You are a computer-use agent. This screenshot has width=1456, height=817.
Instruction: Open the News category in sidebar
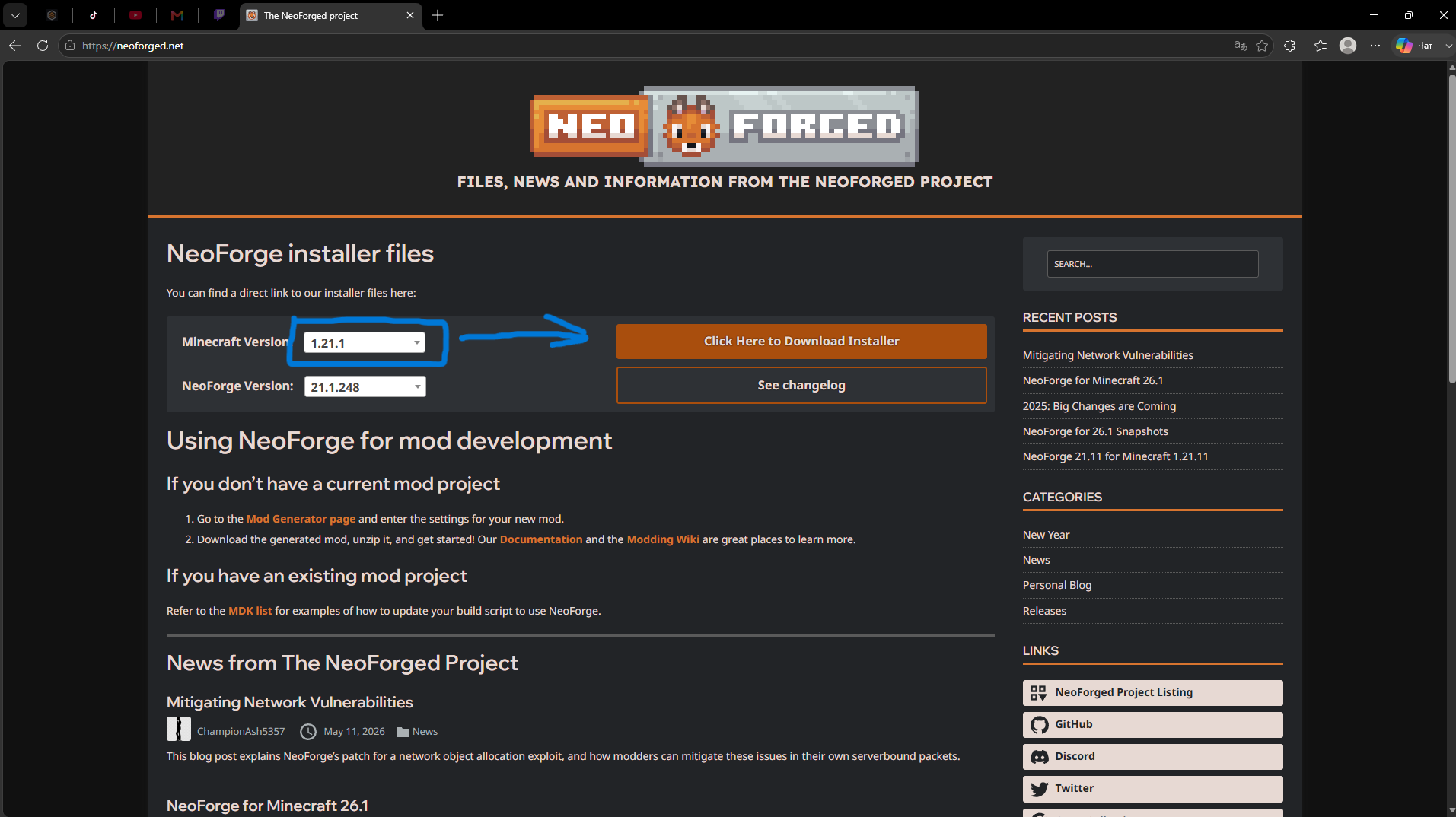pyautogui.click(x=1036, y=560)
